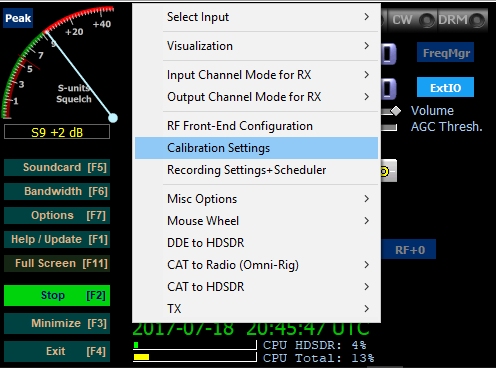The height and width of the screenshot is (368, 496).
Task: Click Output Channel Mode arrow chevron
Action: (x=367, y=97)
